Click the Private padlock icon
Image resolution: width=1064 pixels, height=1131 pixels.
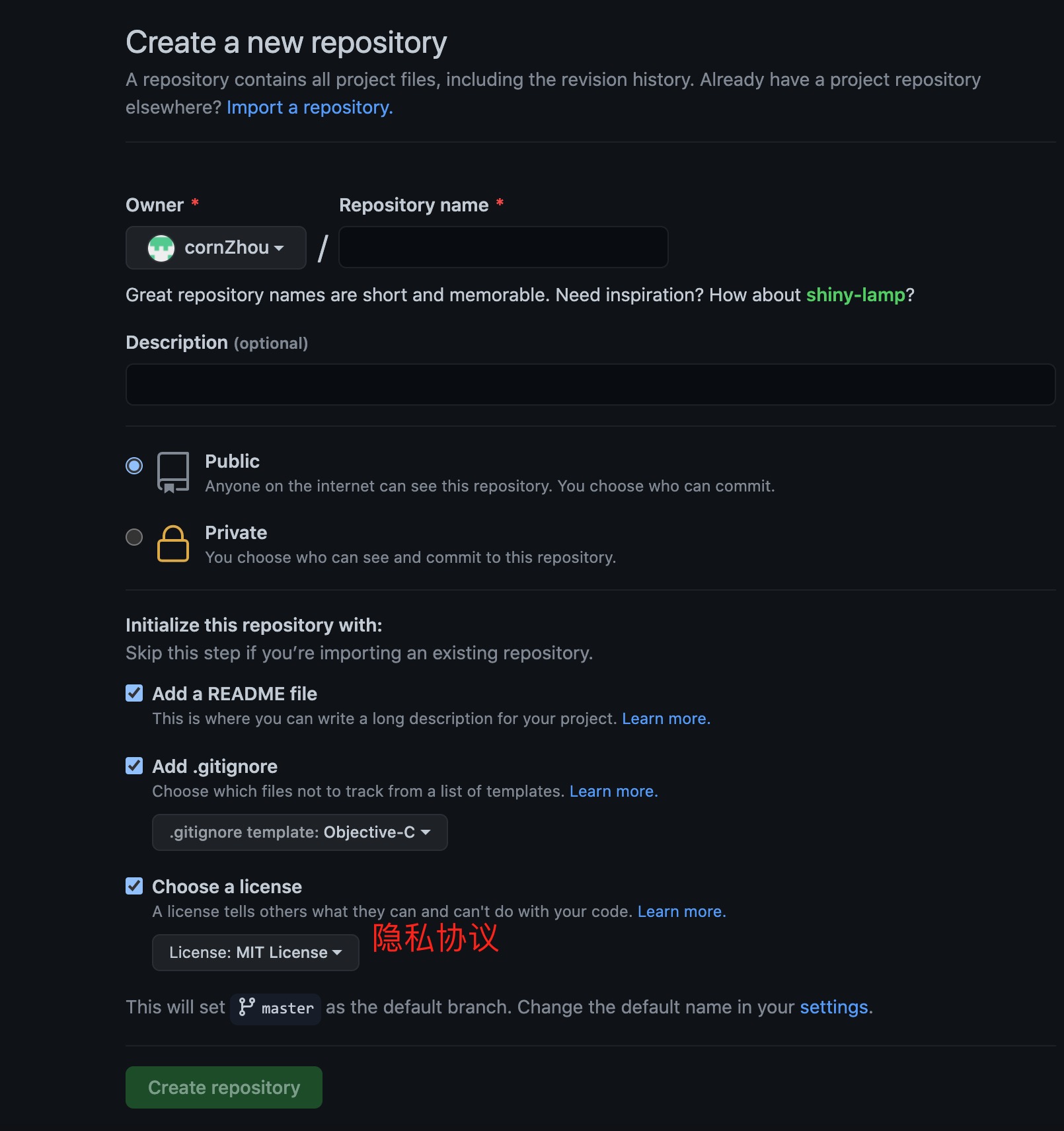pos(173,544)
